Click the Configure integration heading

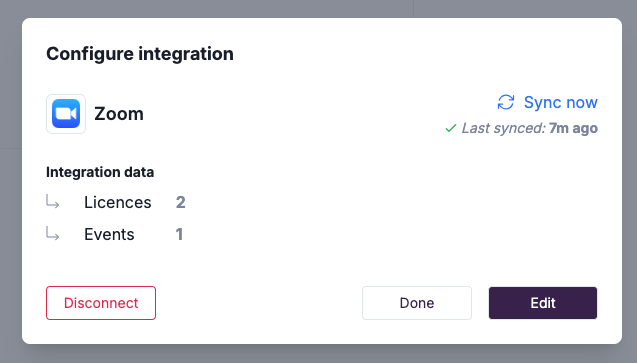(x=140, y=54)
